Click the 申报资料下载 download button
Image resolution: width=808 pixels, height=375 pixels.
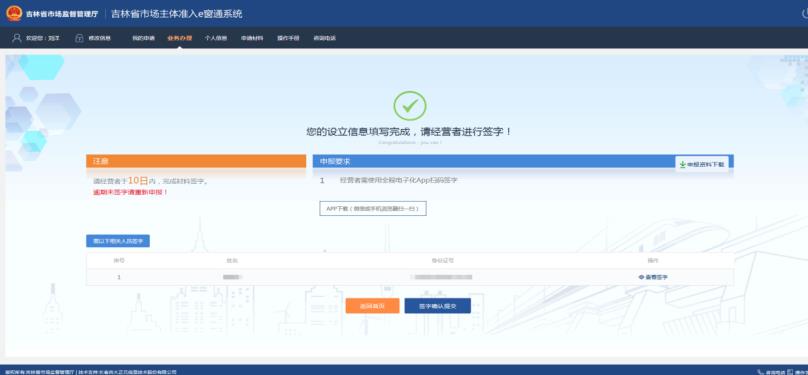(702, 164)
